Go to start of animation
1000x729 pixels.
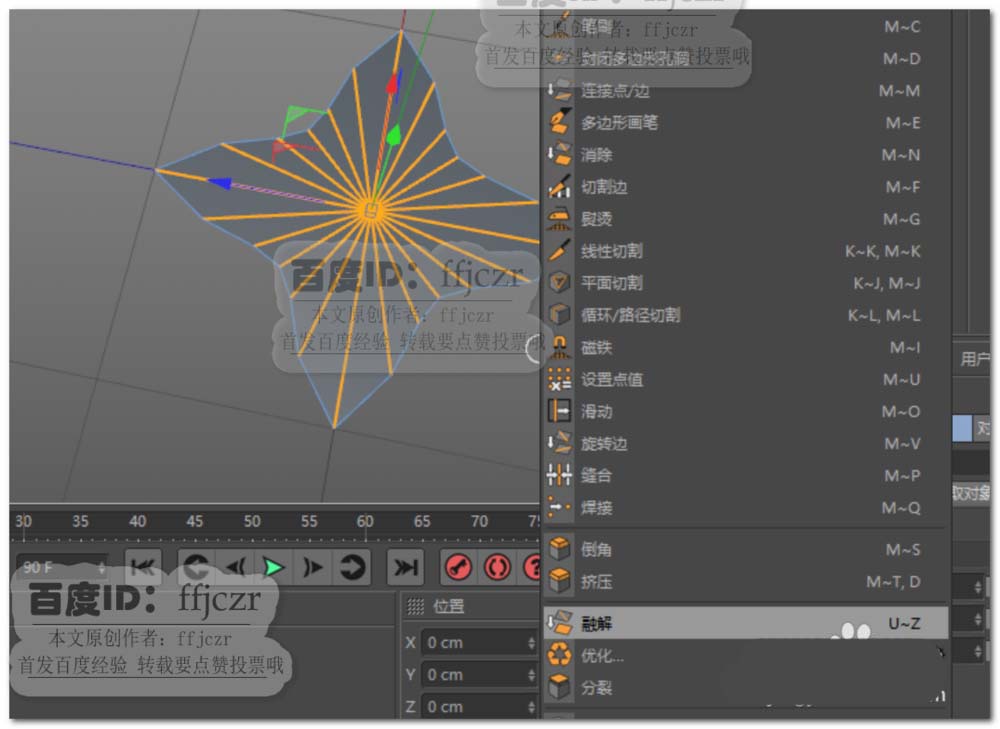(x=143, y=566)
